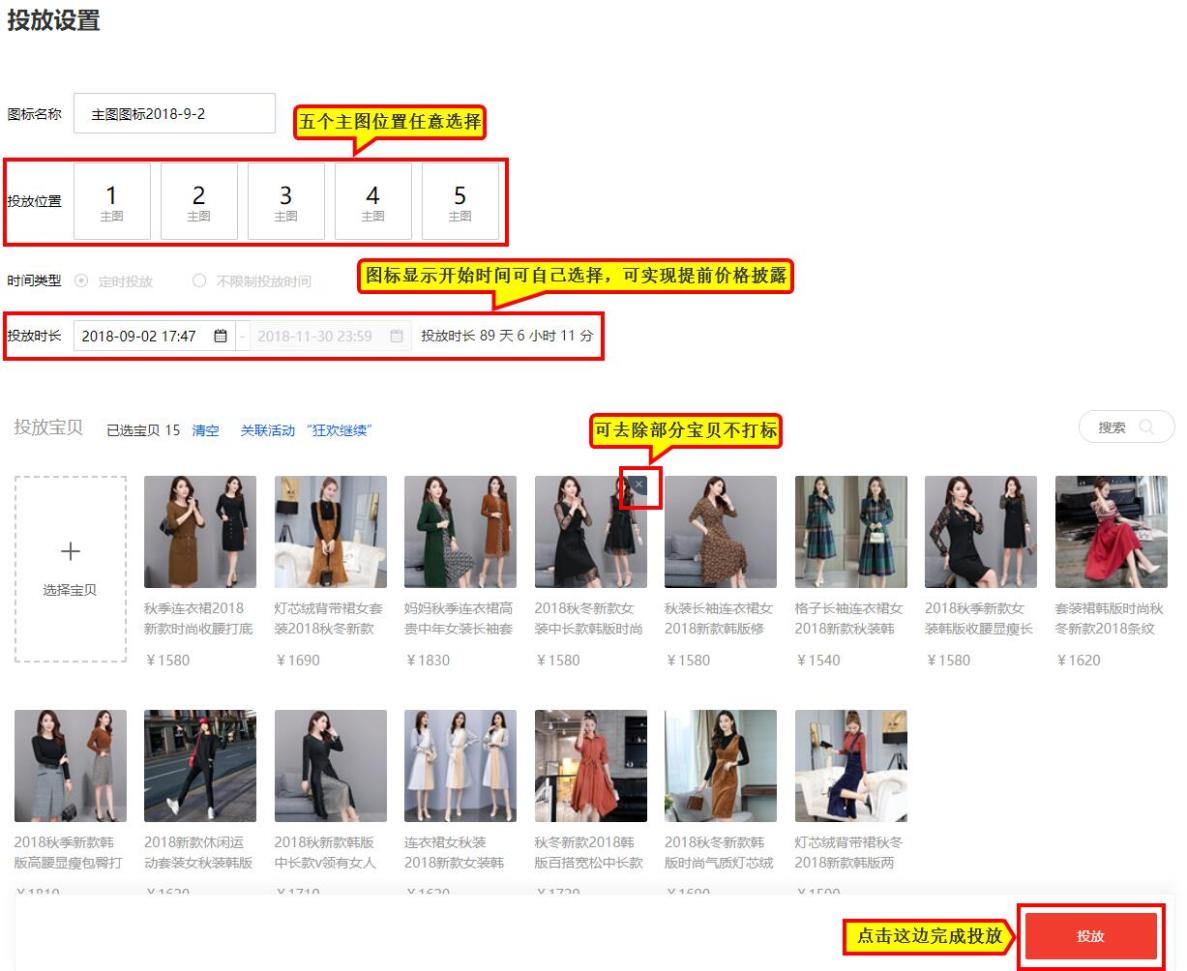Screen dimensions: 1187x971
Task: Select the 妈妈秋季连衣裙高贵 product thumbnail
Action: pyautogui.click(x=460, y=532)
